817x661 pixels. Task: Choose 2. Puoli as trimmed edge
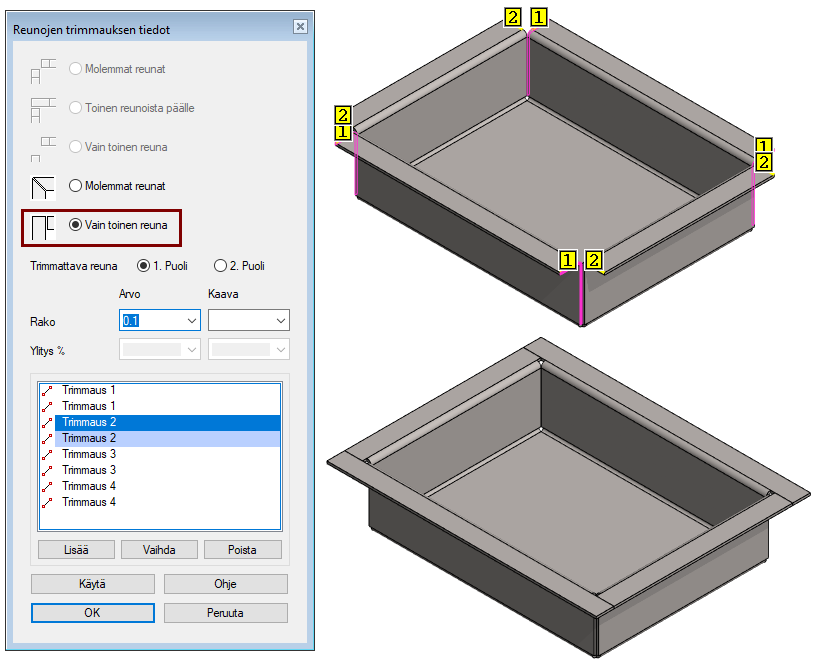[220, 266]
